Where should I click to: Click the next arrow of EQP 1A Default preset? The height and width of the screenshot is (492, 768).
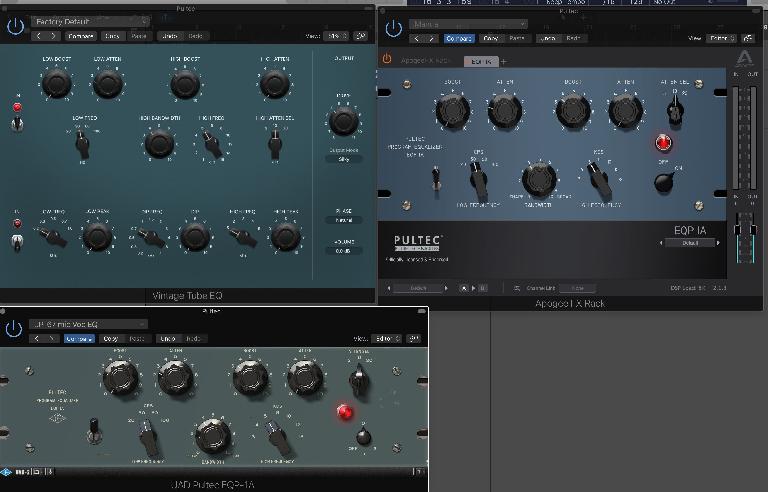[718, 243]
